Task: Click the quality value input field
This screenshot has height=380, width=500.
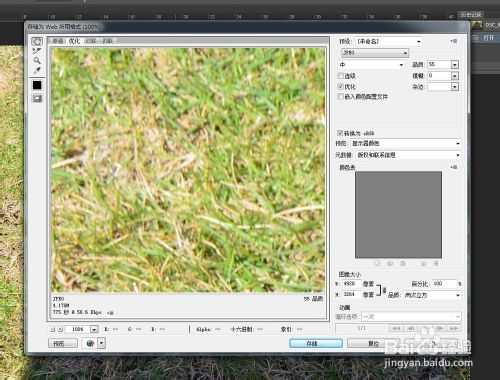Action: (439, 64)
